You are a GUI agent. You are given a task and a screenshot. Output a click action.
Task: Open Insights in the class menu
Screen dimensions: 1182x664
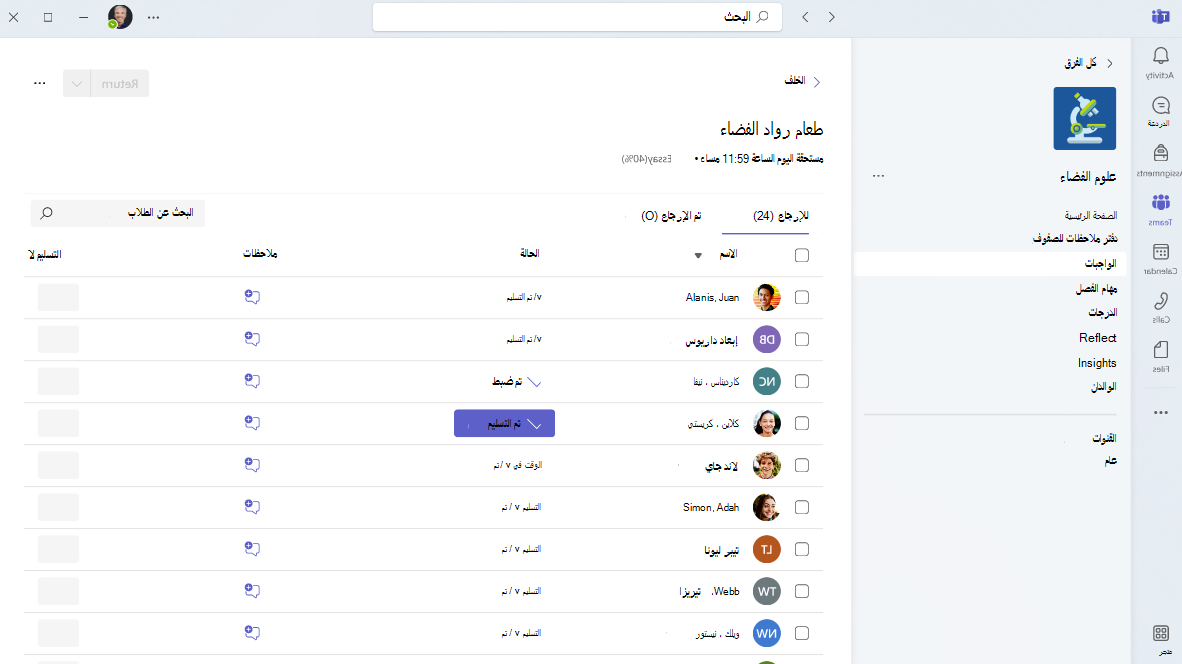(x=1097, y=363)
